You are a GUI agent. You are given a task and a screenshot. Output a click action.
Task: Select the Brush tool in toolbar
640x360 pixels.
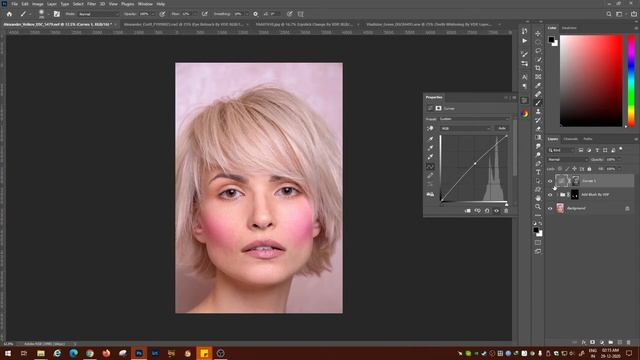[538, 103]
